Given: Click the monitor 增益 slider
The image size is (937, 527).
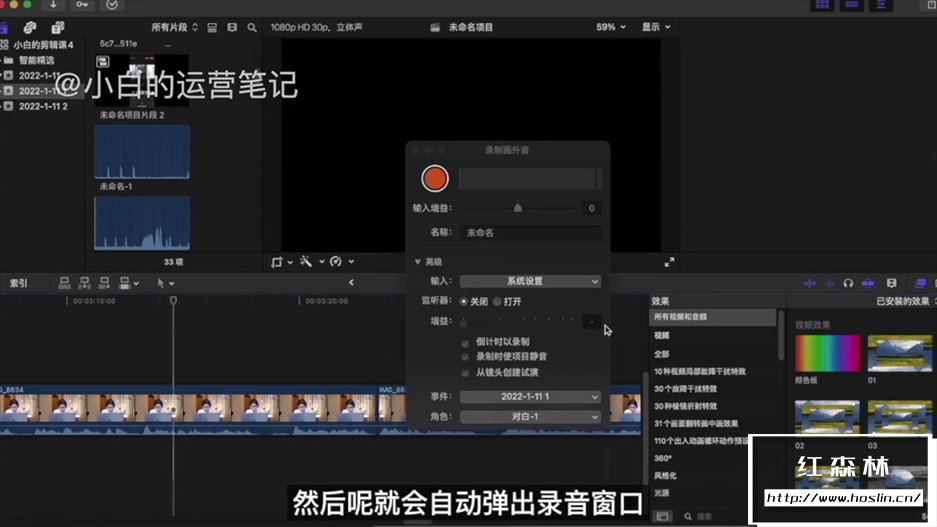Looking at the screenshot, I should coord(519,321).
